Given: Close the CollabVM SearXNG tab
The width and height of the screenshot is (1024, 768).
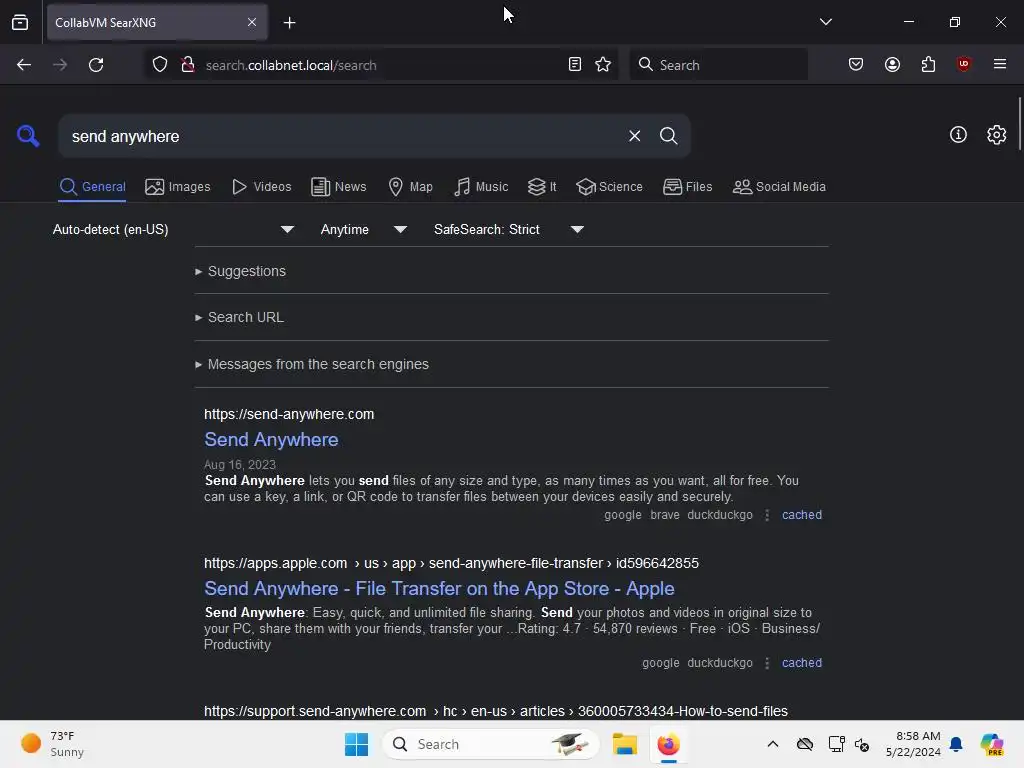Looking at the screenshot, I should (x=251, y=22).
